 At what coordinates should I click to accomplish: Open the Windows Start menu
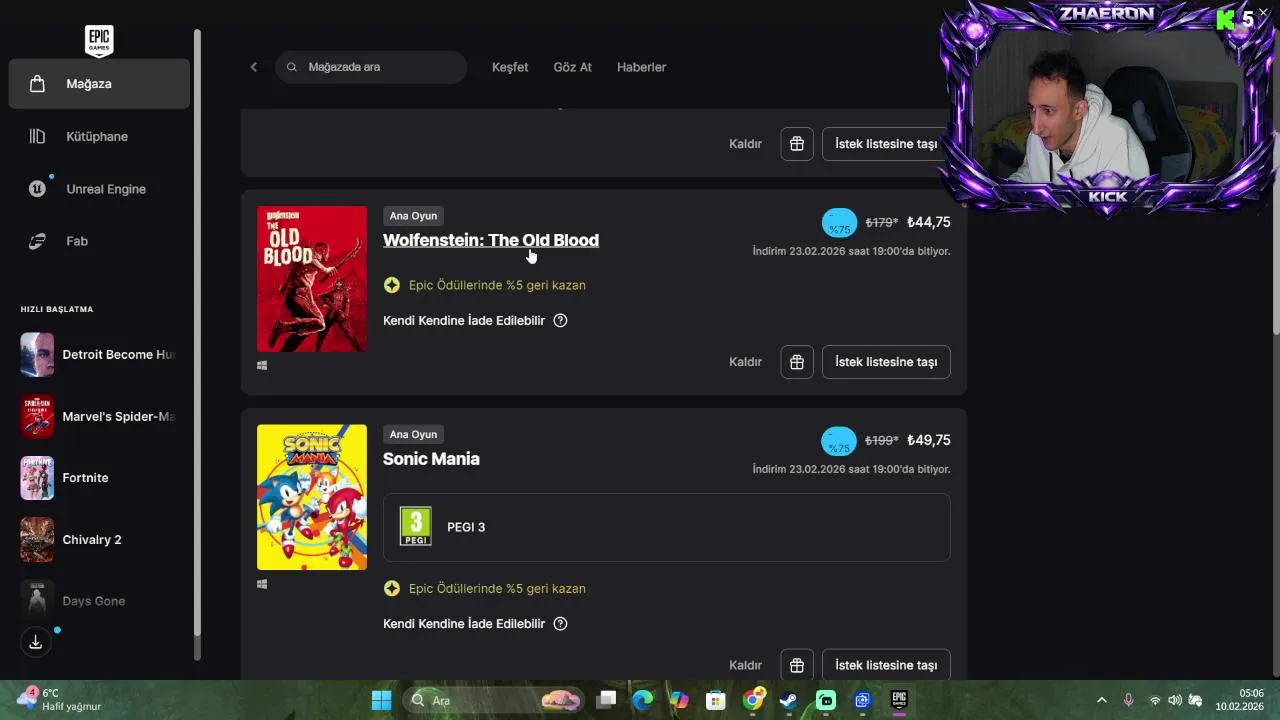tap(381, 700)
